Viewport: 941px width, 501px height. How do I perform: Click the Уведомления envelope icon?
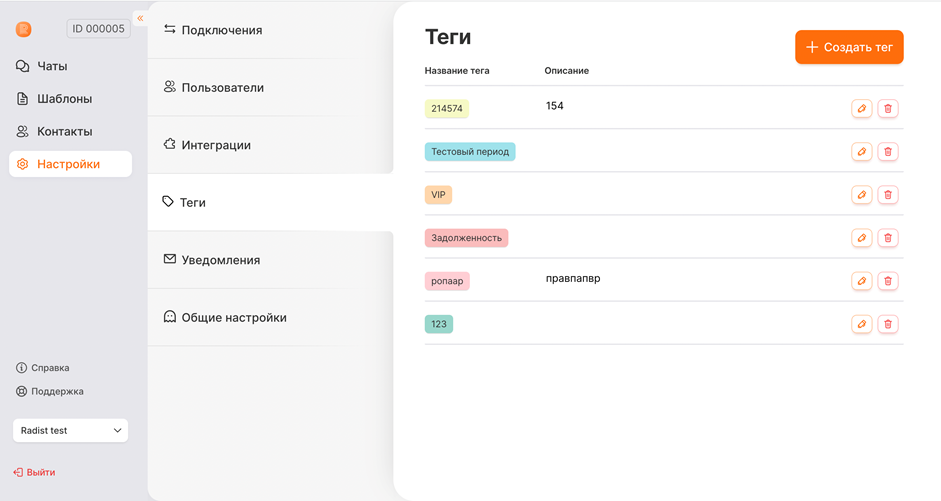(x=170, y=259)
